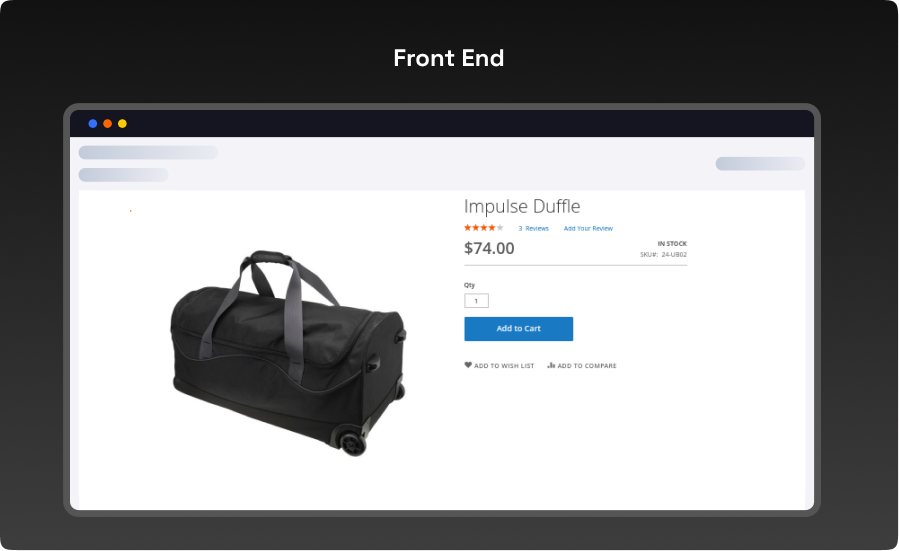Click the black duffle bag product image

pyautogui.click(x=288, y=352)
